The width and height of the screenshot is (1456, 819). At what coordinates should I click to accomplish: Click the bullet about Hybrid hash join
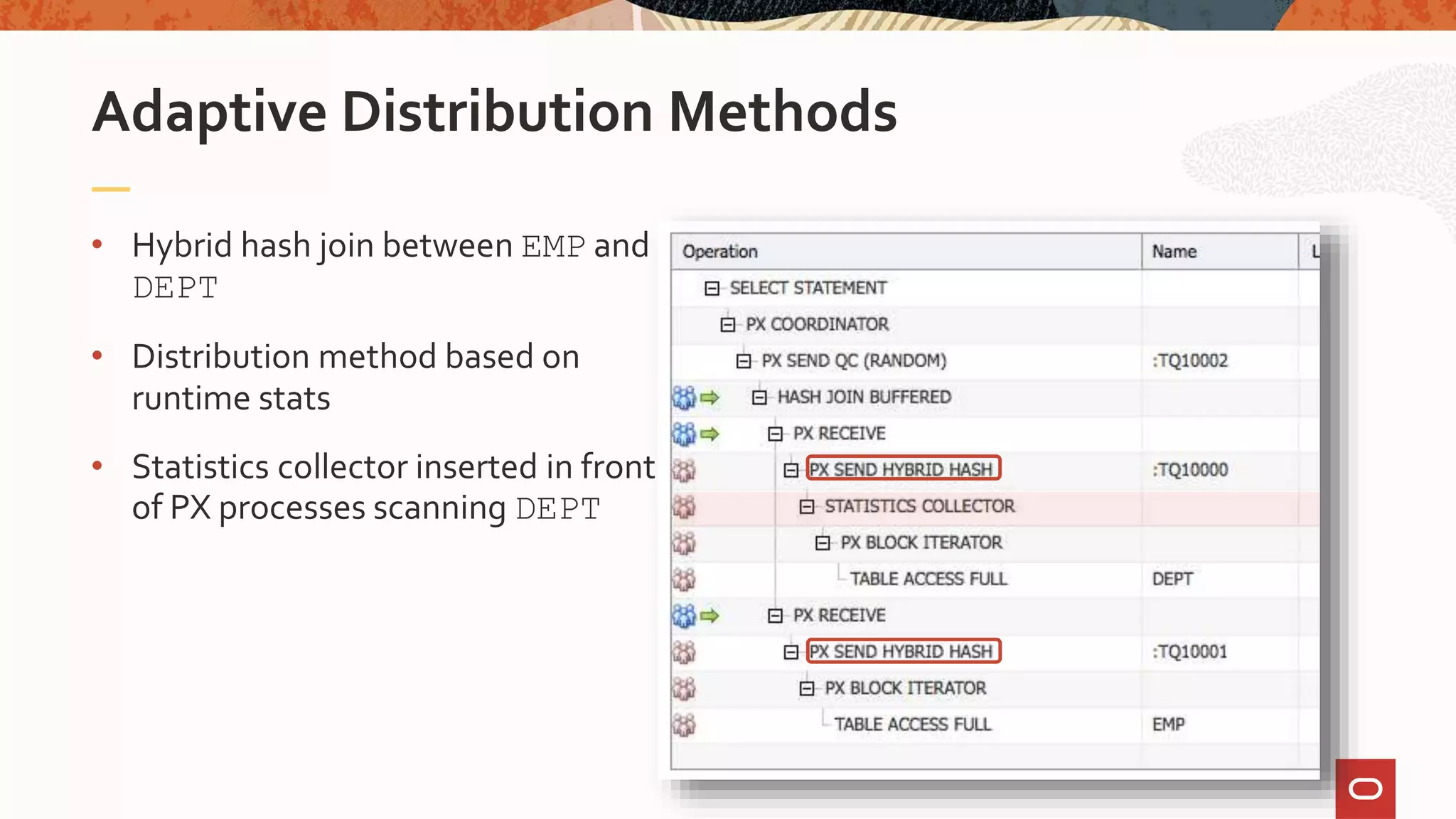(x=390, y=266)
